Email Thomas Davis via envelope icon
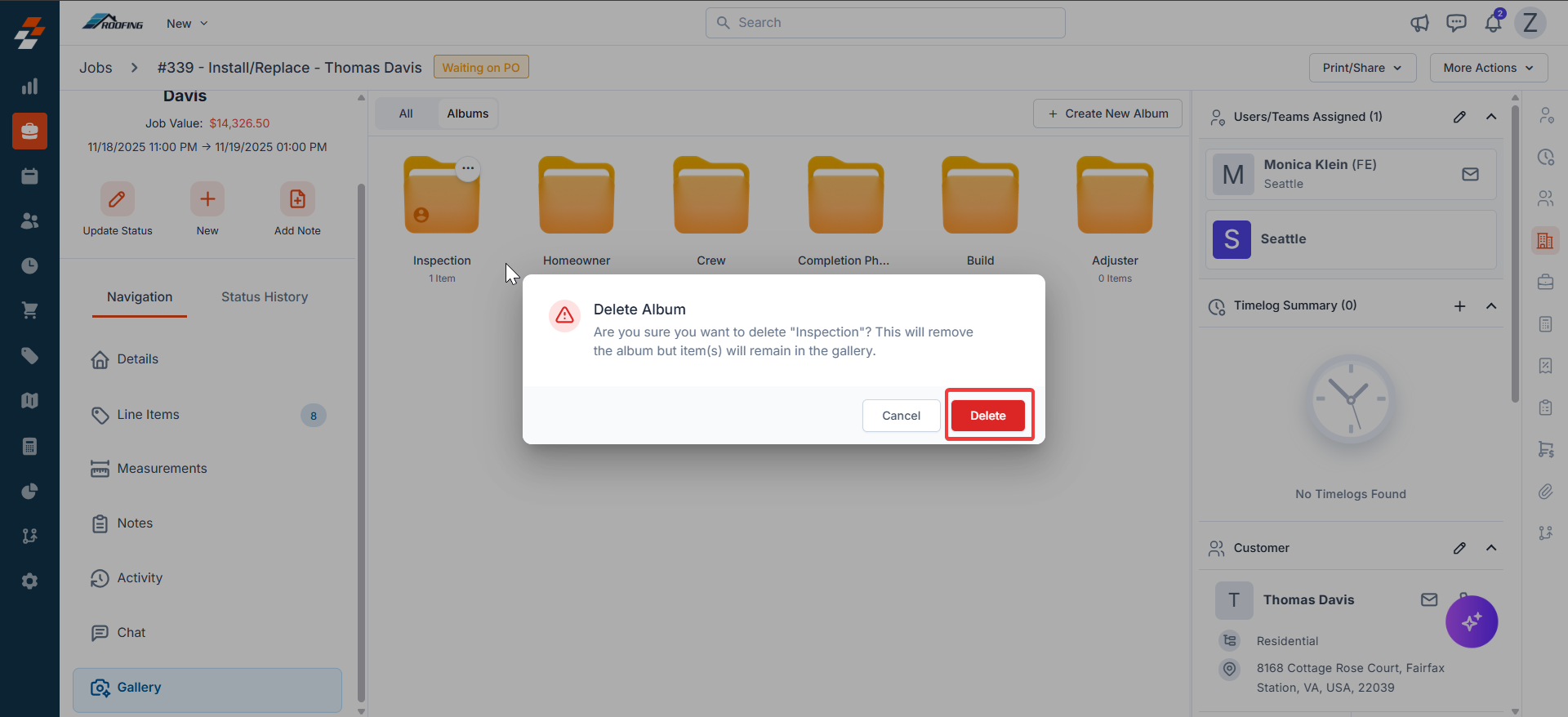1568x717 pixels. 1429,599
